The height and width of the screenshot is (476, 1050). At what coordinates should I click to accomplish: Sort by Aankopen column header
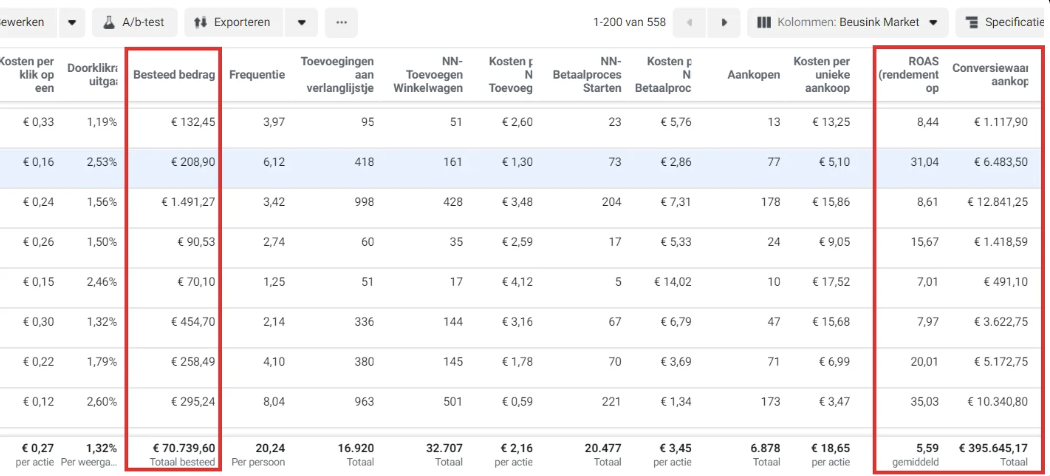click(x=753, y=75)
